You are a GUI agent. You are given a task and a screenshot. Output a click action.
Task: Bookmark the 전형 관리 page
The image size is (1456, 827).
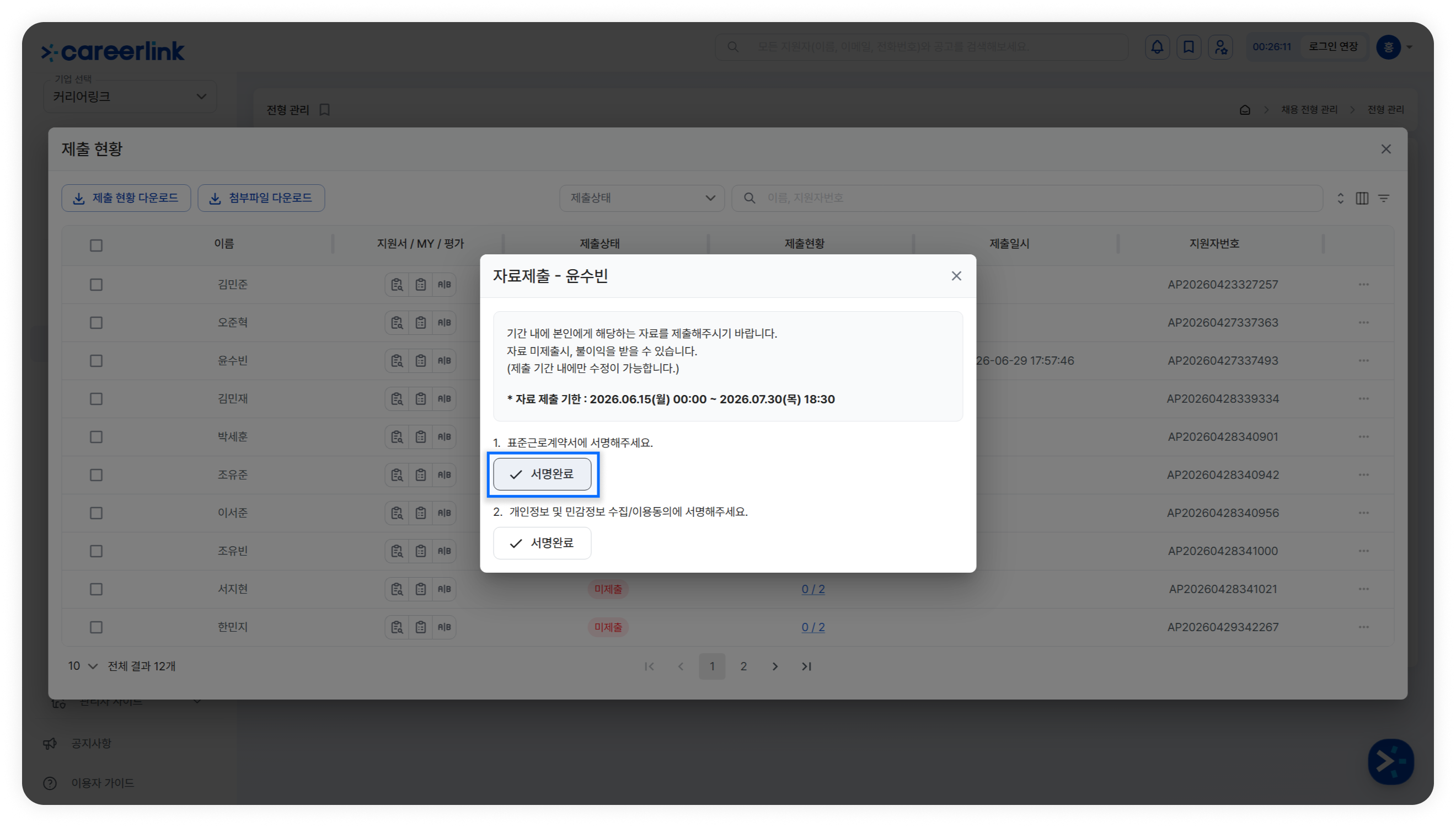(x=325, y=110)
